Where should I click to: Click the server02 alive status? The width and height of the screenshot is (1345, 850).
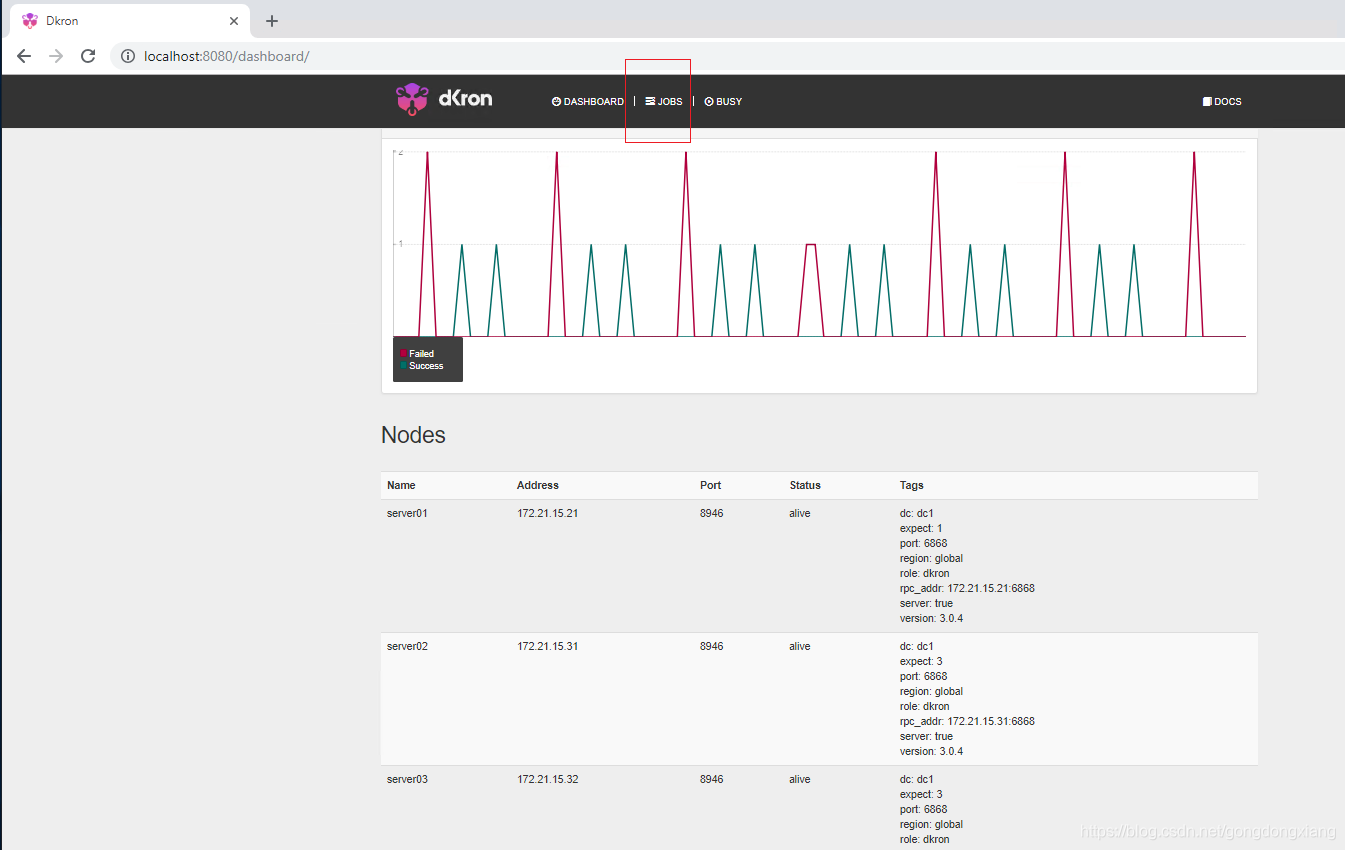pyautogui.click(x=800, y=646)
